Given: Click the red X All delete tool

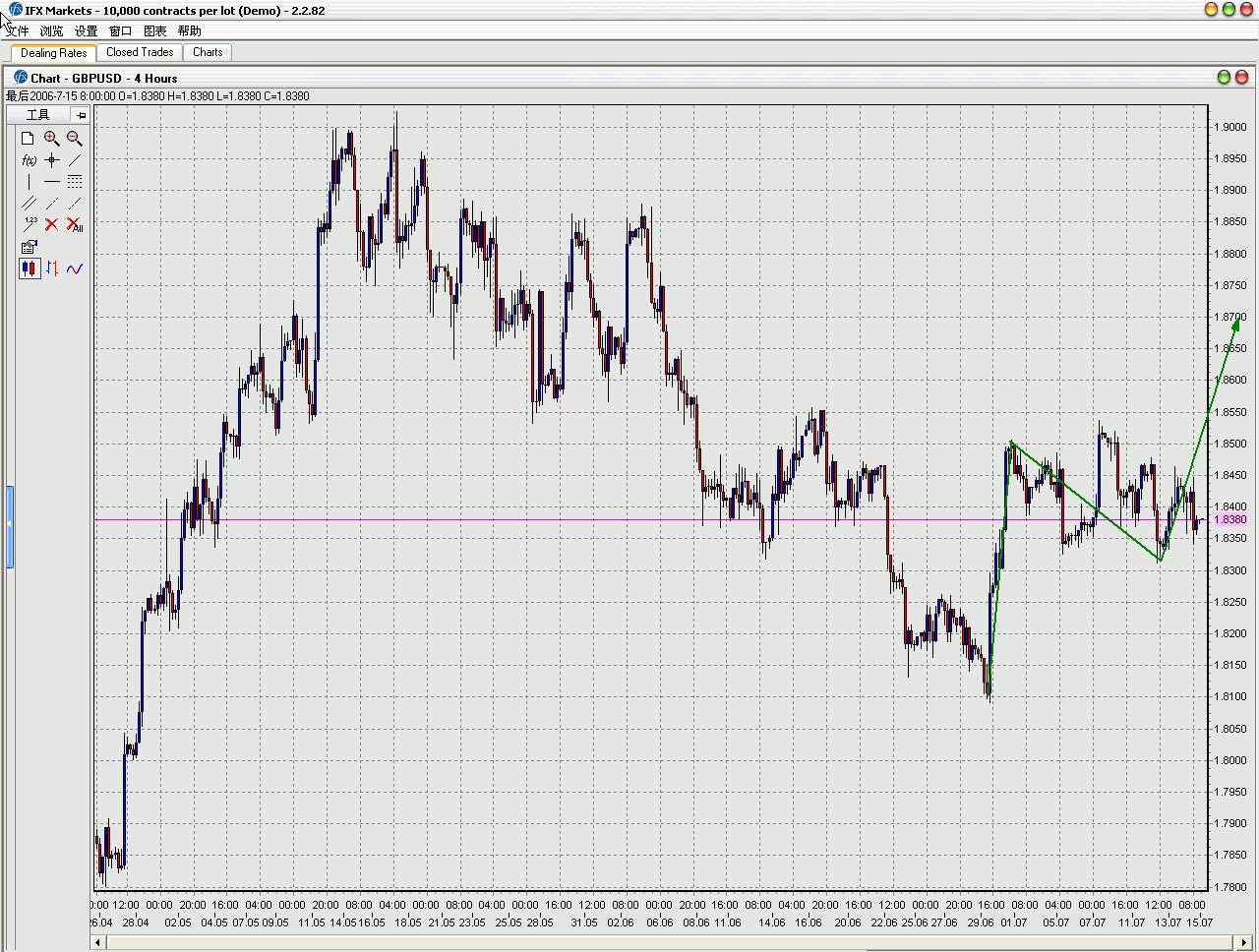Looking at the screenshot, I should [x=74, y=225].
